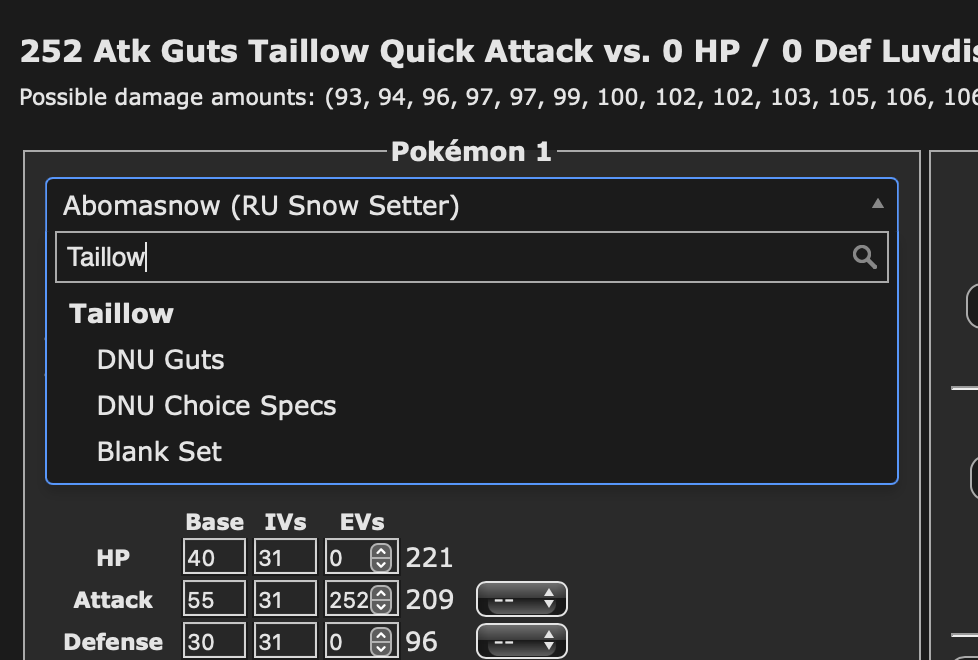Image resolution: width=978 pixels, height=660 pixels.
Task: Open the Defense stat boost dropdown
Action: point(521,641)
